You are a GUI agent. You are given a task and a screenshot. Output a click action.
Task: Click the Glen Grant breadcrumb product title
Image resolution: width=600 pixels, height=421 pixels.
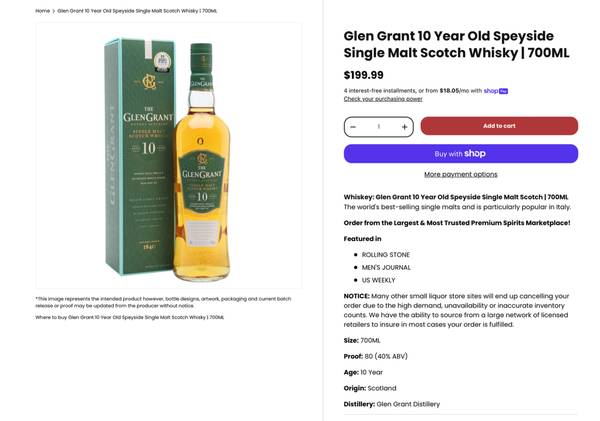137,11
